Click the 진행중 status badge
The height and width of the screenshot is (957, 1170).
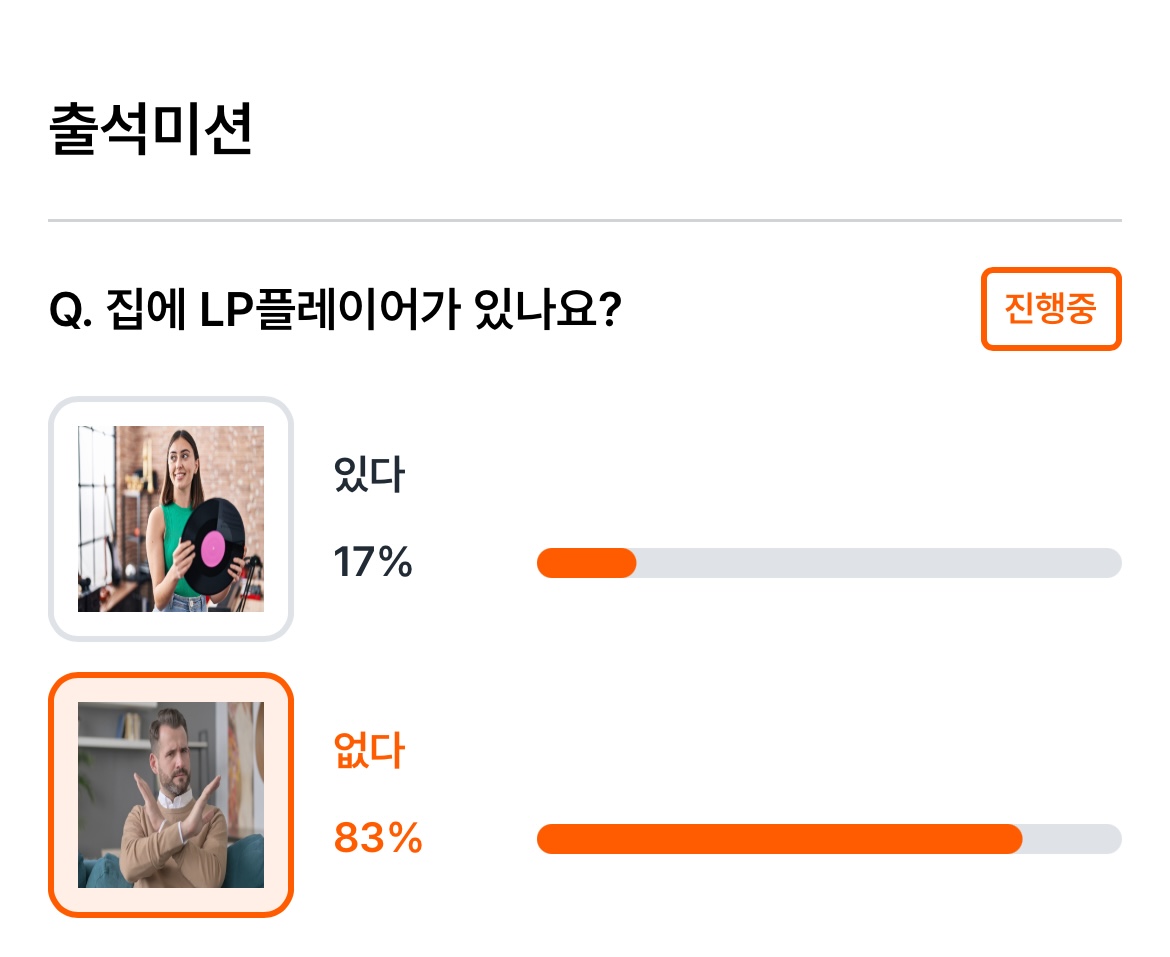point(1051,308)
